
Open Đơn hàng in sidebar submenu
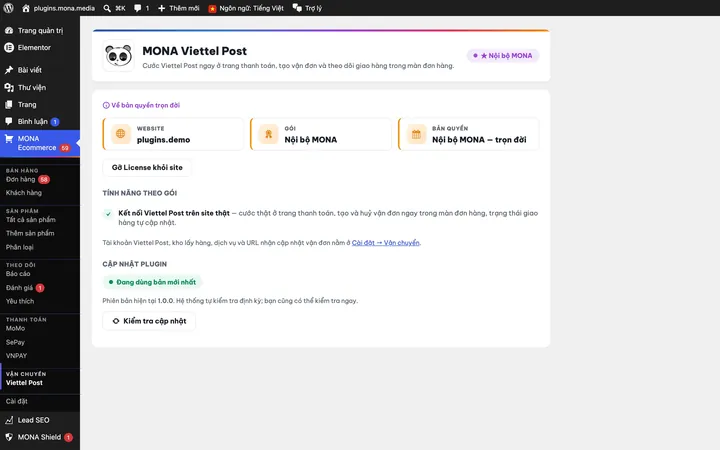(21, 179)
